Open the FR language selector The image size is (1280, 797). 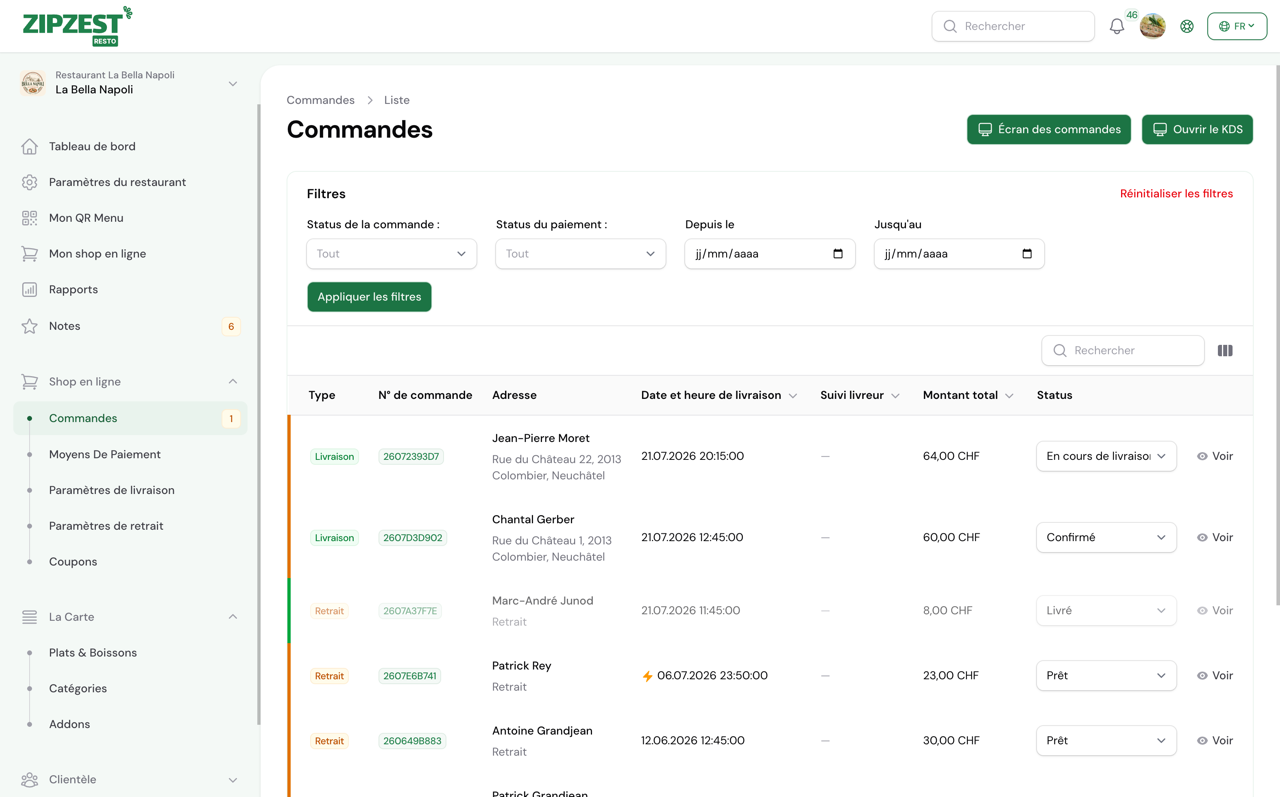[x=1237, y=26]
